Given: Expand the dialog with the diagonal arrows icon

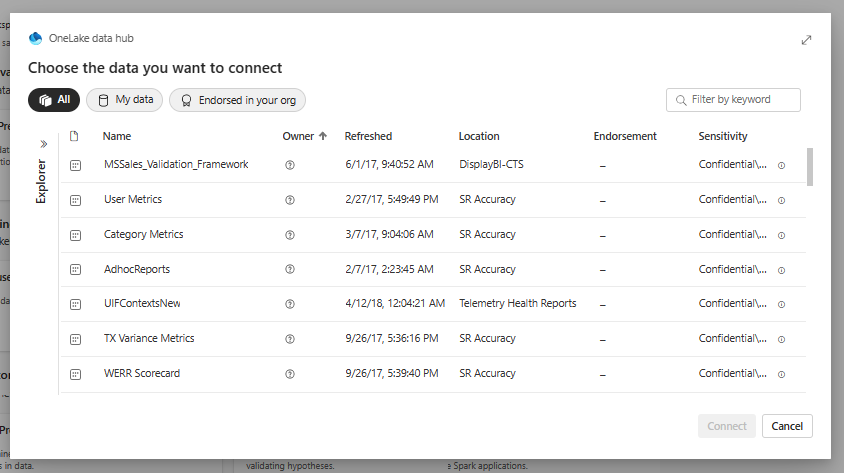Looking at the screenshot, I should (x=806, y=40).
